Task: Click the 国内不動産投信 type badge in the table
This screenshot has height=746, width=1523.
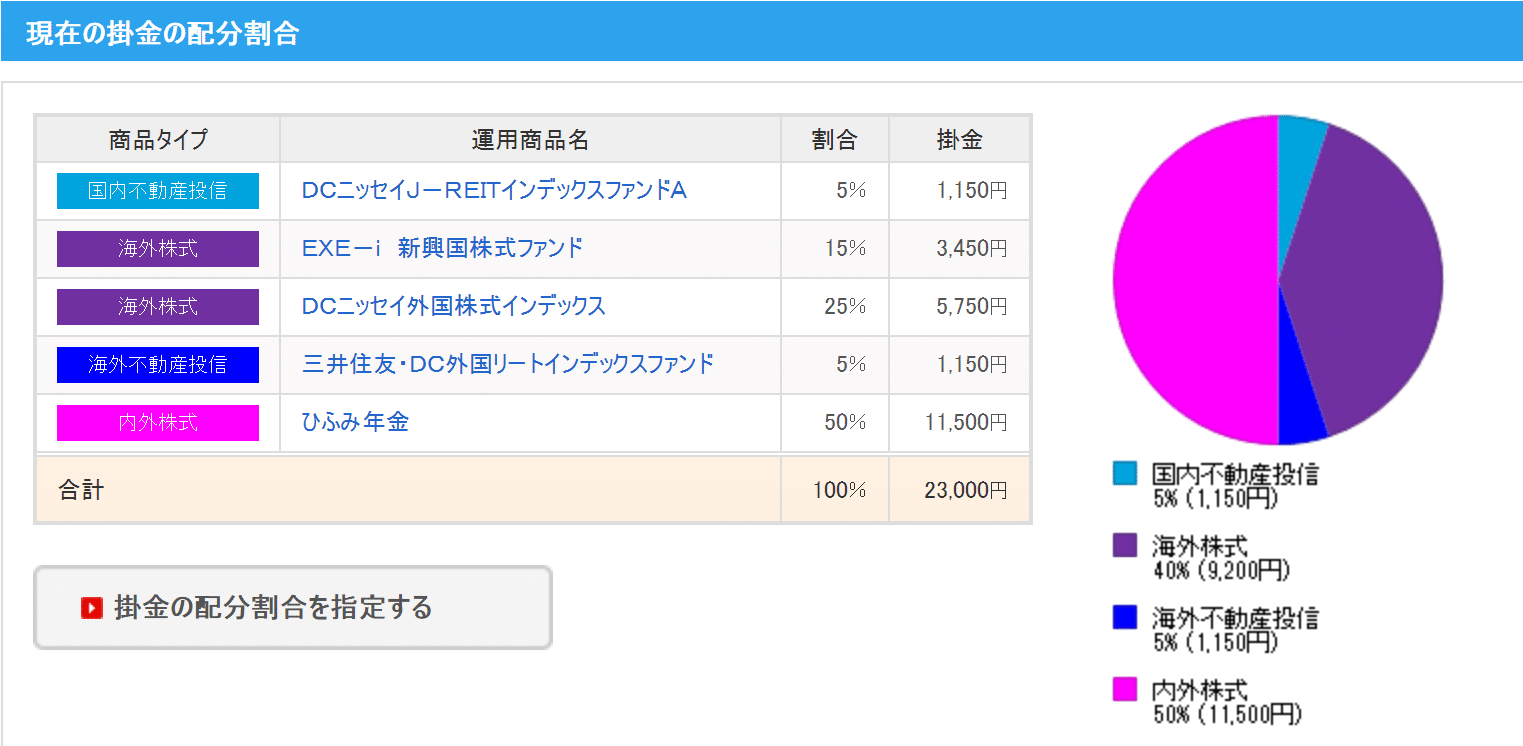Action: click(158, 191)
